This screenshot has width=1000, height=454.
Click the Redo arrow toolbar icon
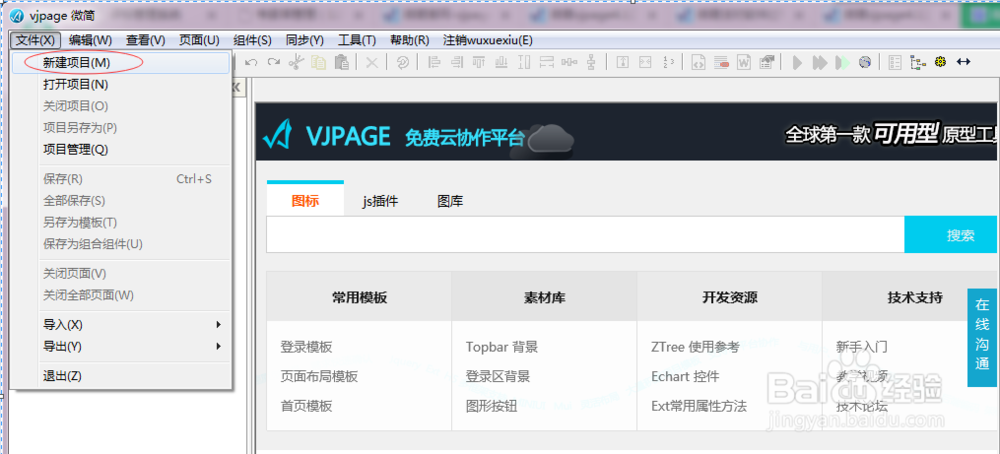pyautogui.click(x=274, y=62)
